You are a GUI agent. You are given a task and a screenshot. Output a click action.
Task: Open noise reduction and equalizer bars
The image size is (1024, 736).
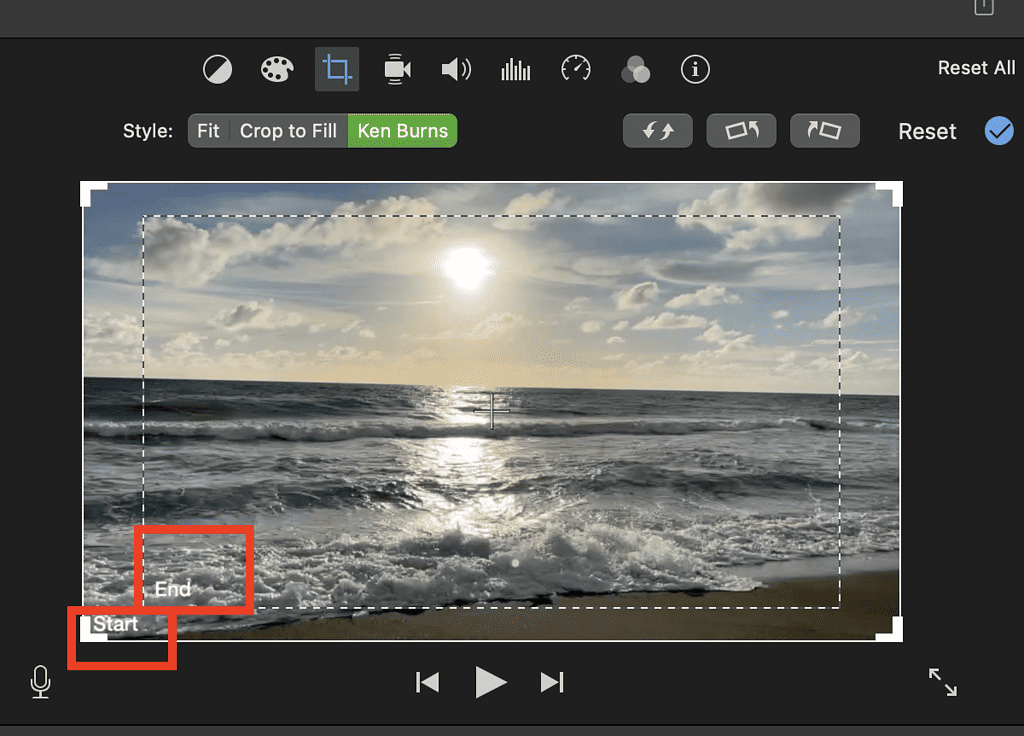point(516,69)
